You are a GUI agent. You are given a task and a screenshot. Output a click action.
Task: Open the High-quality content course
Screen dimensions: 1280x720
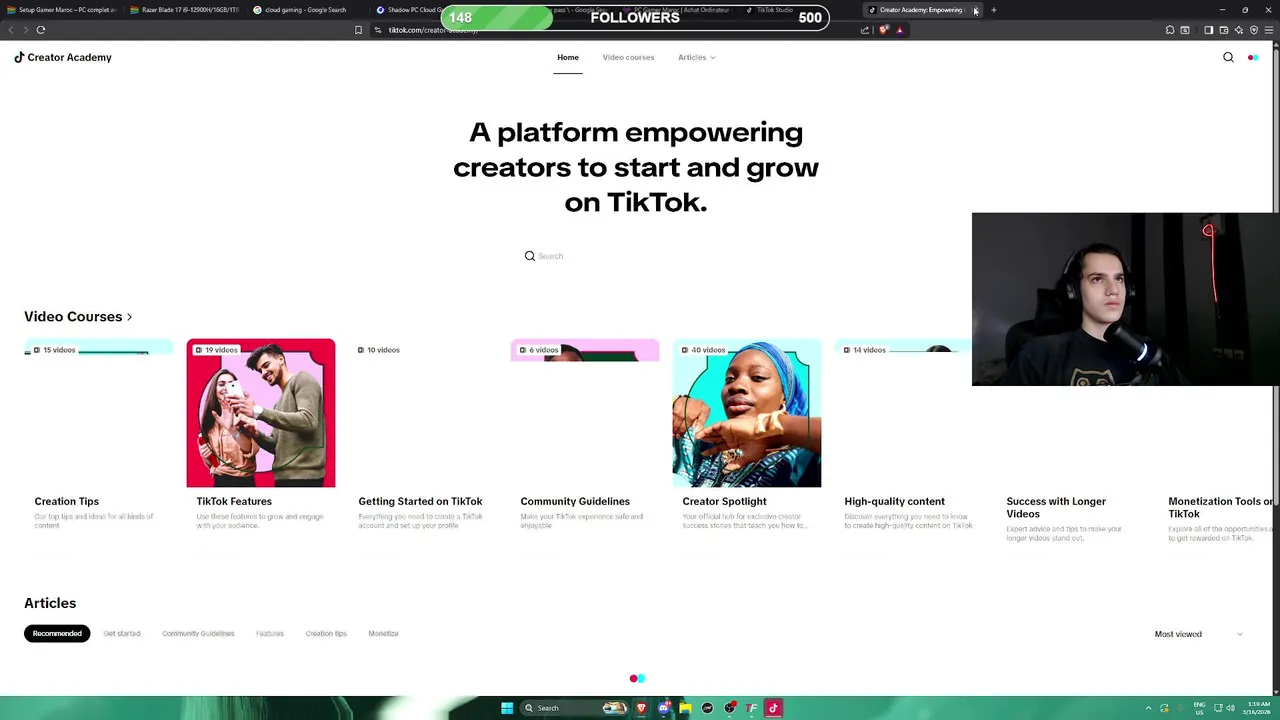[x=894, y=502]
